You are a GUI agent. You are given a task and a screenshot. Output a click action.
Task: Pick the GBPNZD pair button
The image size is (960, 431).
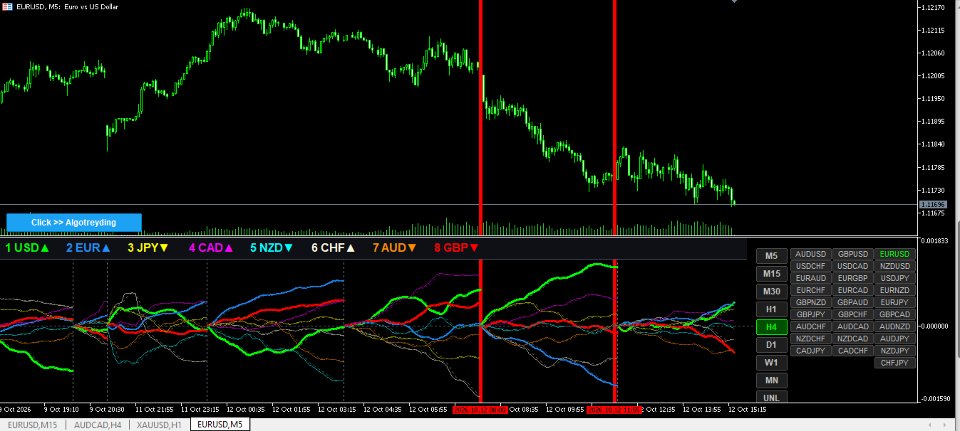pos(811,302)
